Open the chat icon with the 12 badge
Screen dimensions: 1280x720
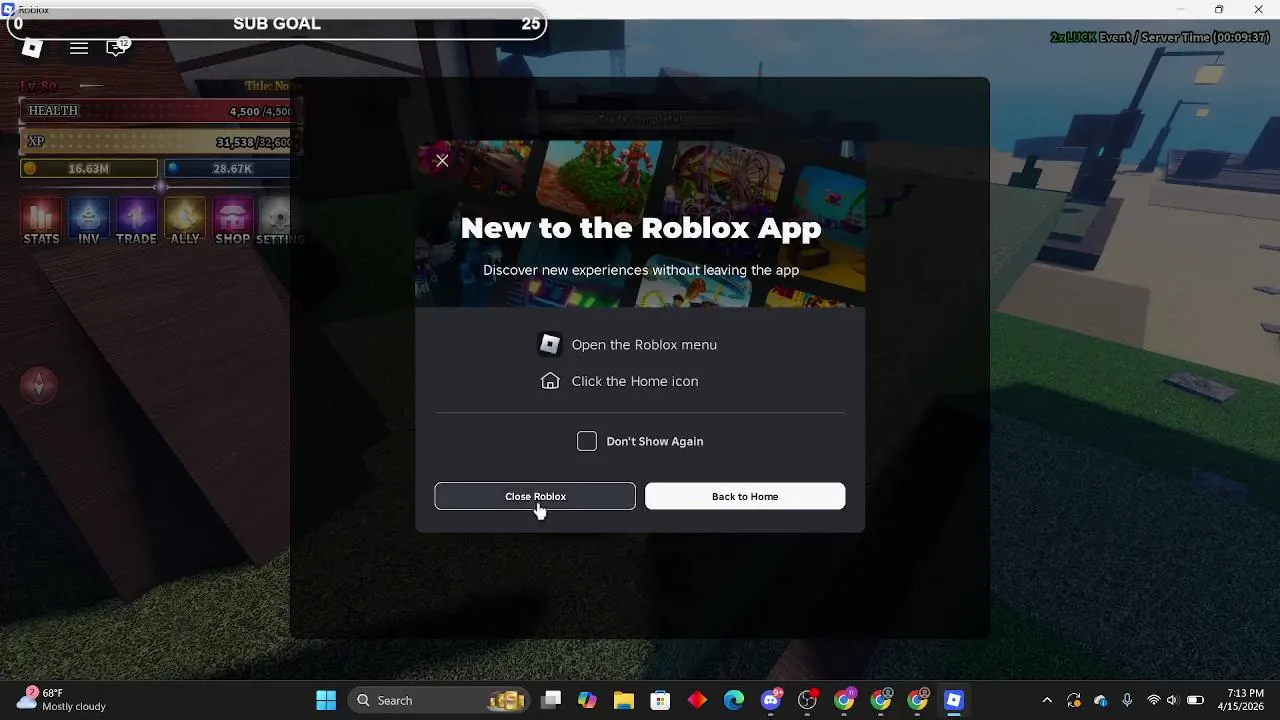click(118, 47)
